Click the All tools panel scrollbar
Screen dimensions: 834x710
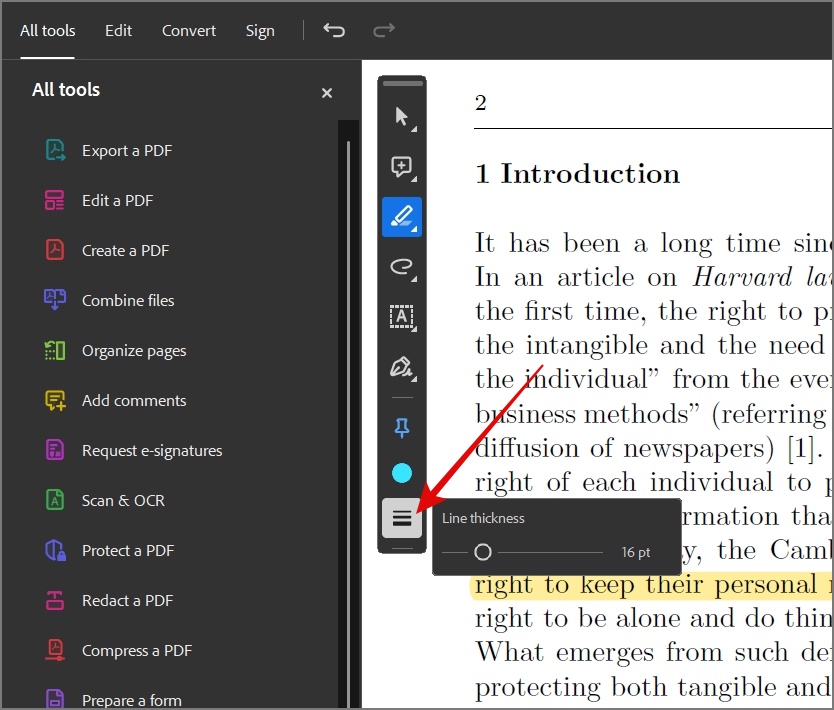click(x=348, y=423)
